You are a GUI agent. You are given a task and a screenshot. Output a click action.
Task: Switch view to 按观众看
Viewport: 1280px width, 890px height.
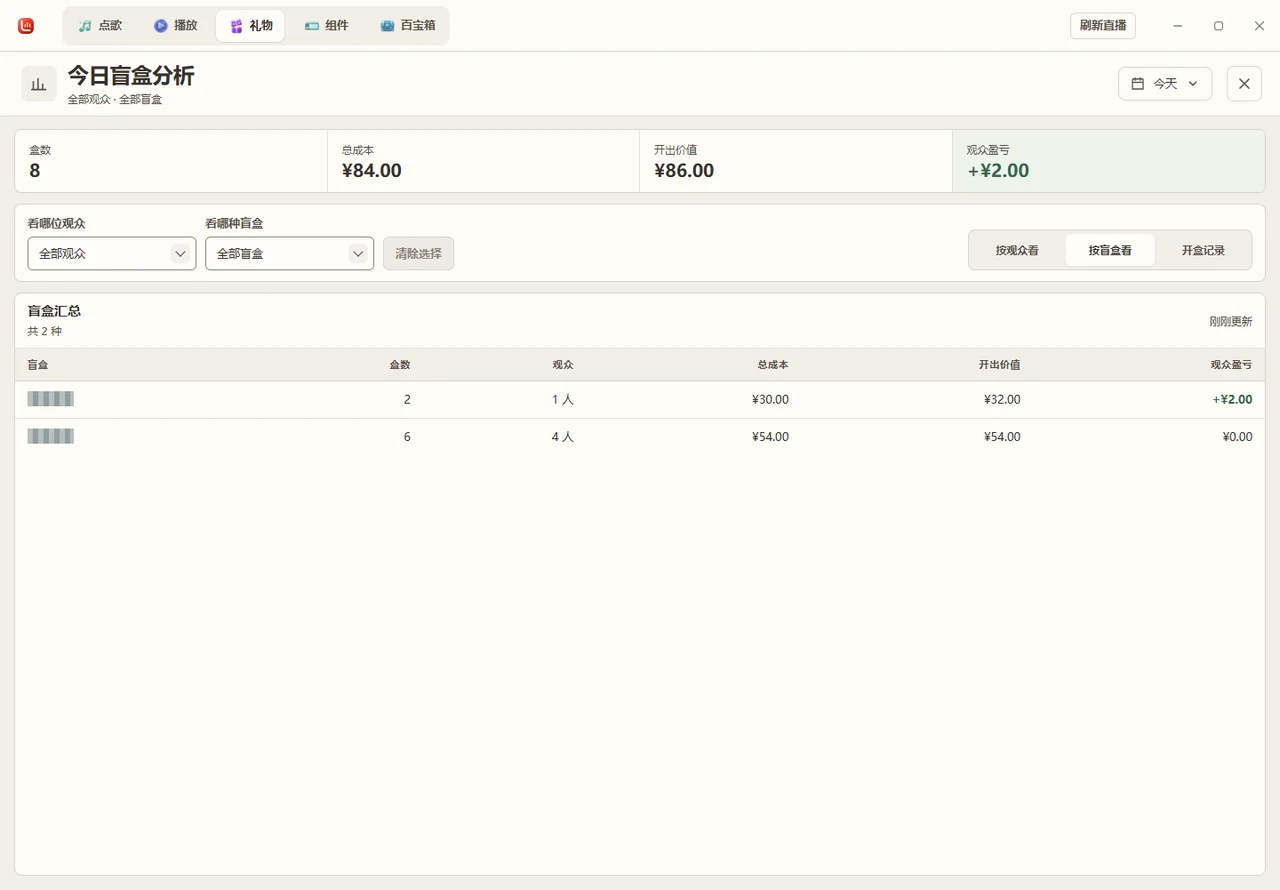[1017, 251]
